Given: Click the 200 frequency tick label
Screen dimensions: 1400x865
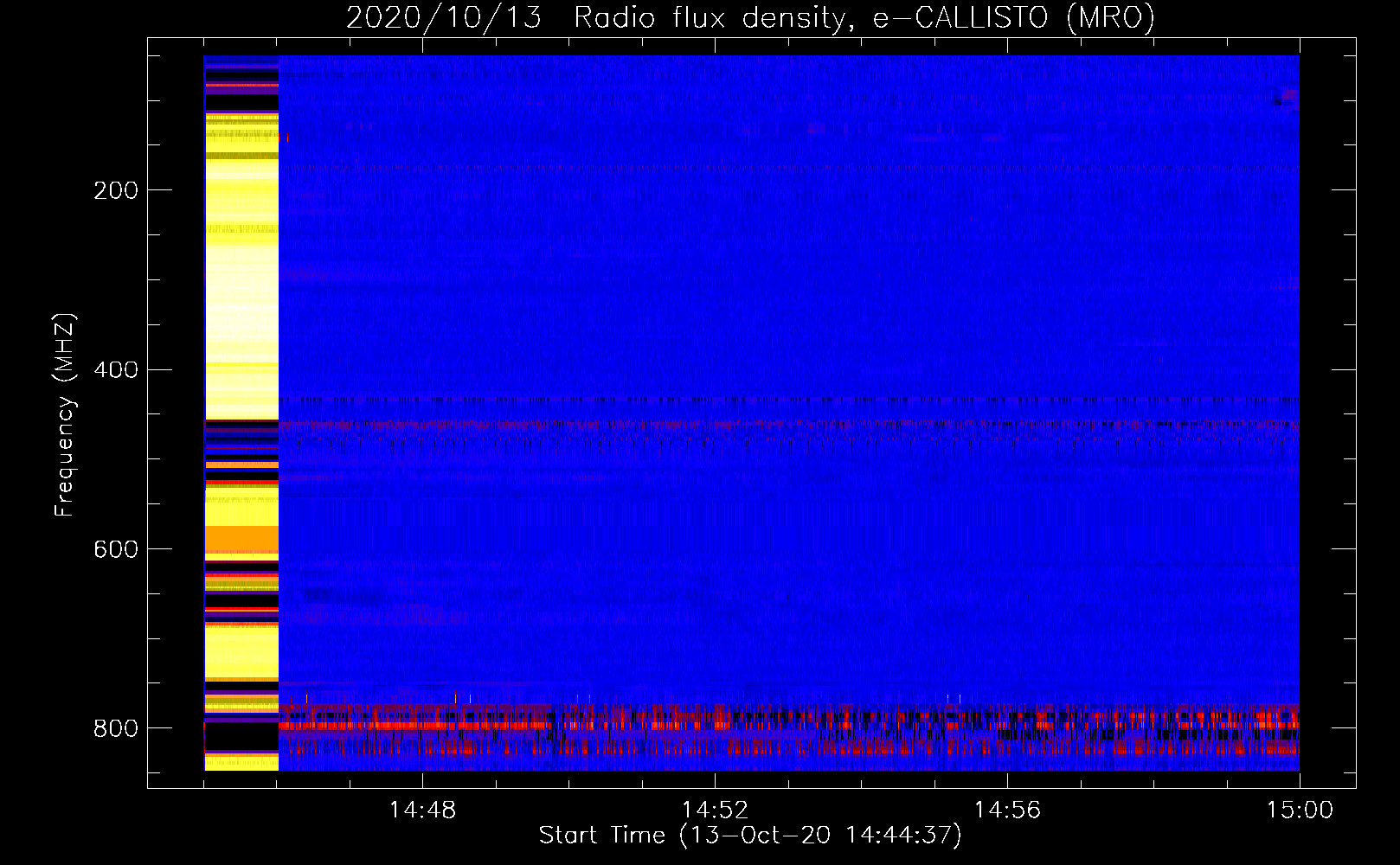Looking at the screenshot, I should 115,190.
